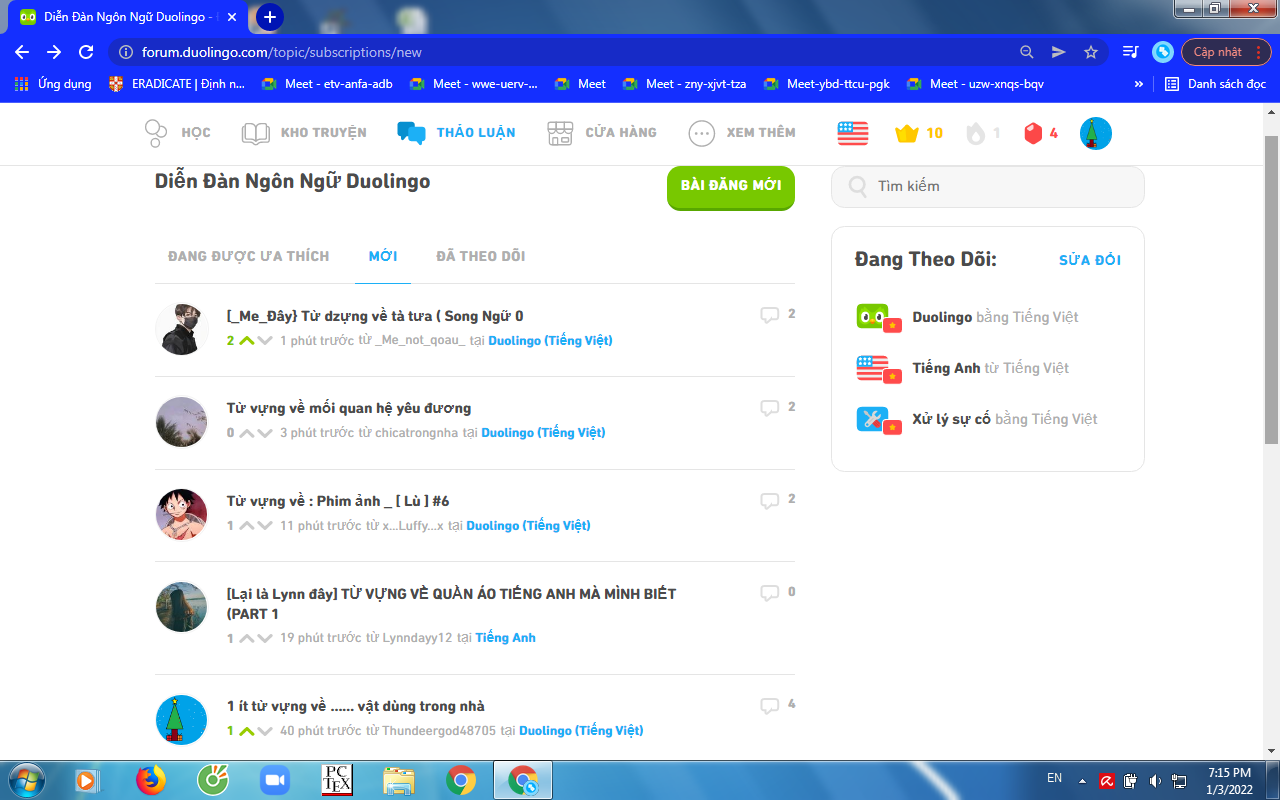Click browser back arrow
The height and width of the screenshot is (800, 1280).
(x=22, y=52)
